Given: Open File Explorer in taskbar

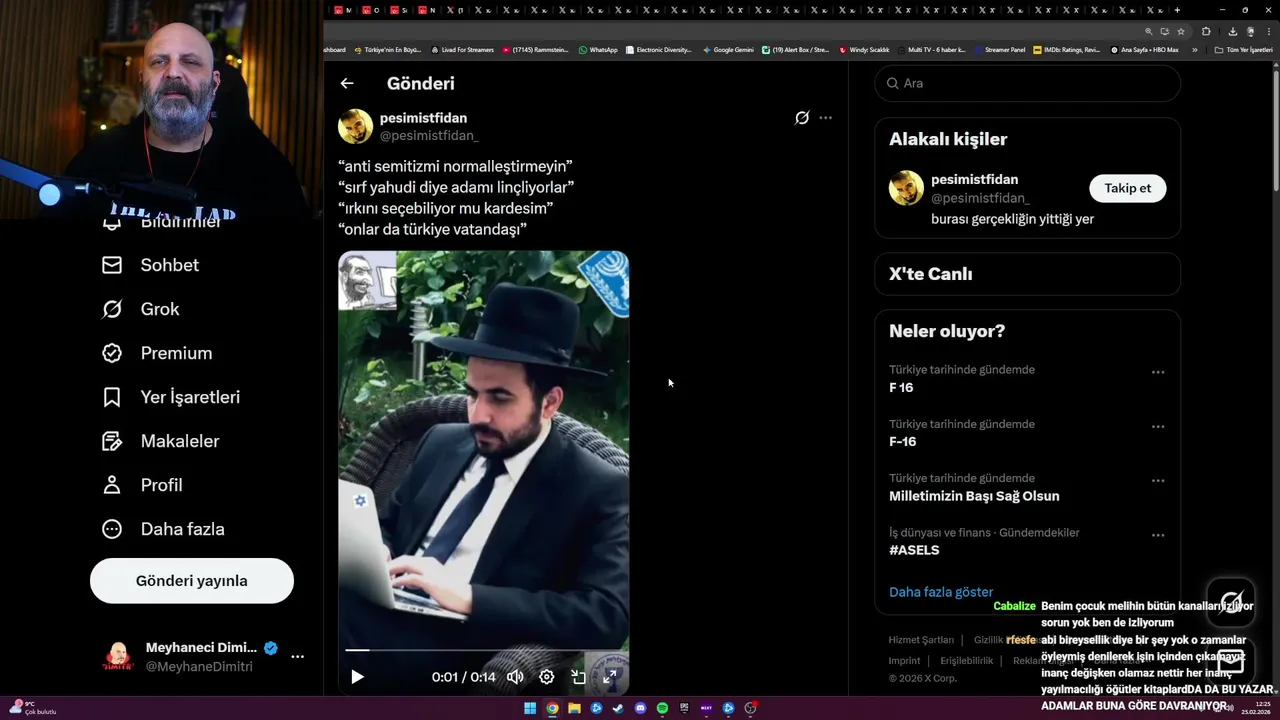Looking at the screenshot, I should coord(574,708).
